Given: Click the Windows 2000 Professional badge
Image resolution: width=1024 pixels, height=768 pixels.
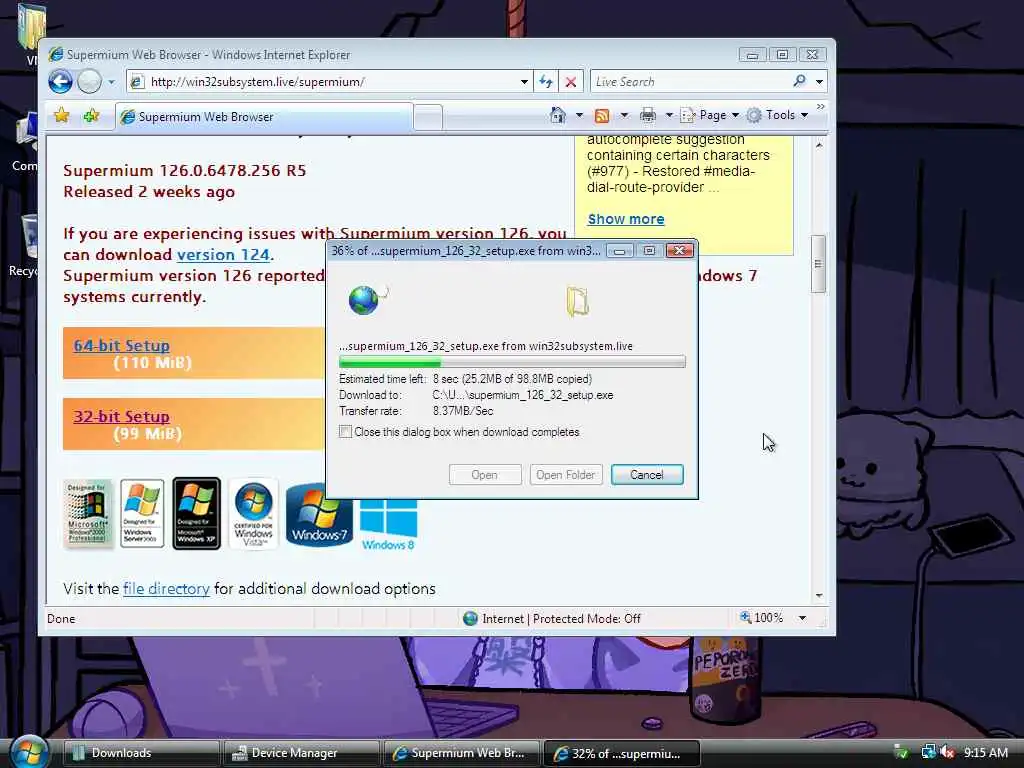Looking at the screenshot, I should point(88,513).
